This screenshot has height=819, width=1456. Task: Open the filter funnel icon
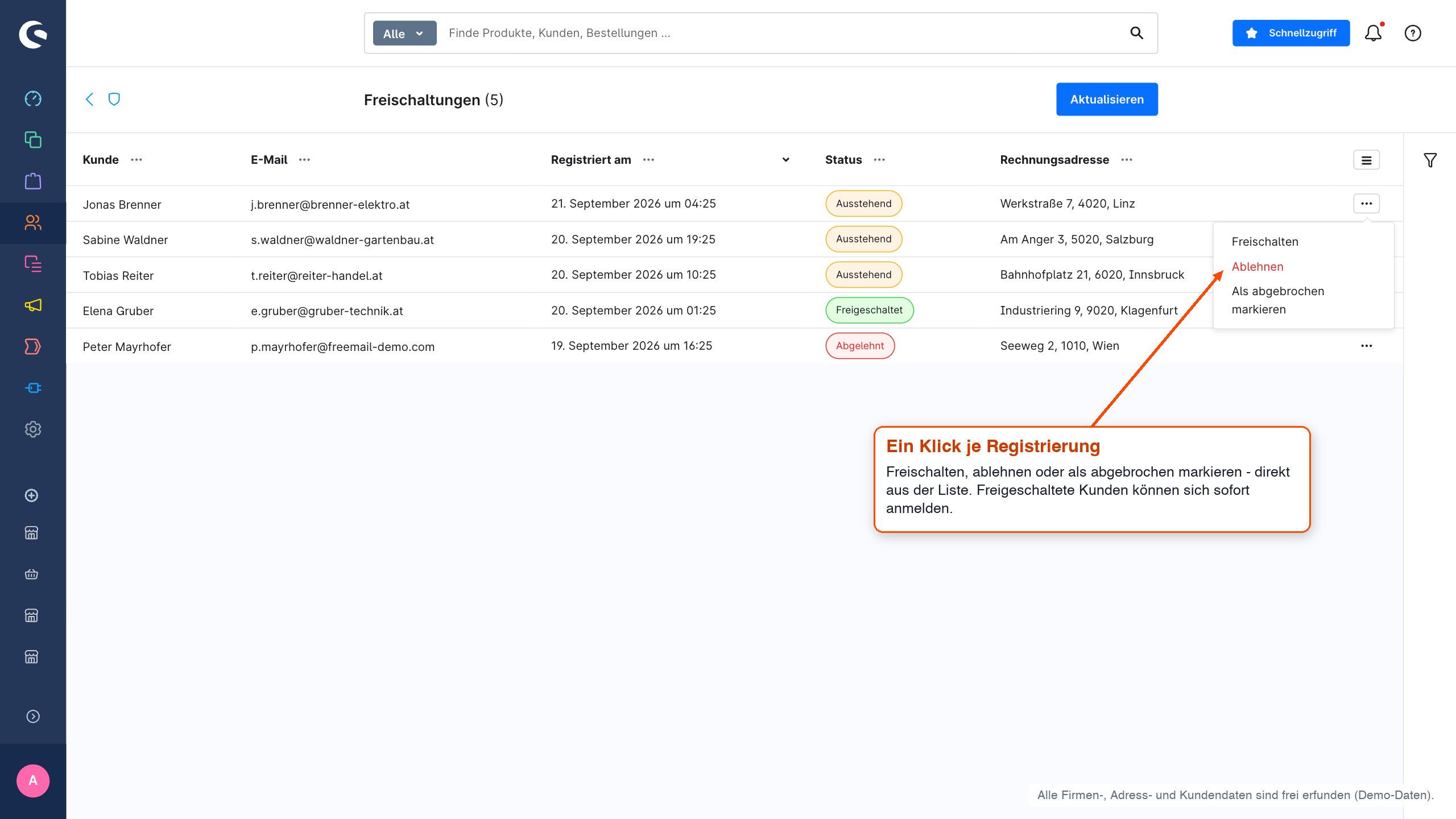click(1430, 160)
